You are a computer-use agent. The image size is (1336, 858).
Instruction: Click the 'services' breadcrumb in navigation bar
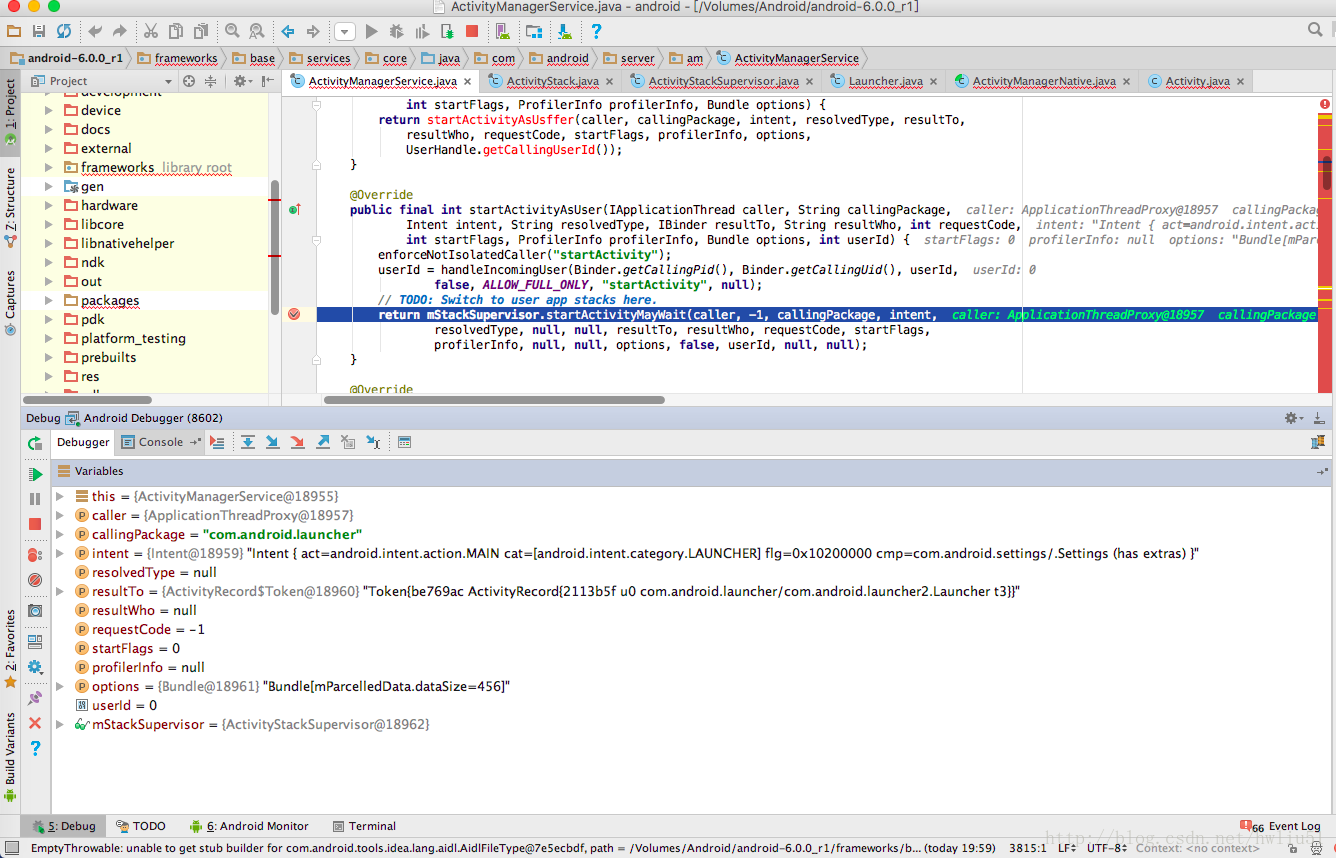(319, 58)
